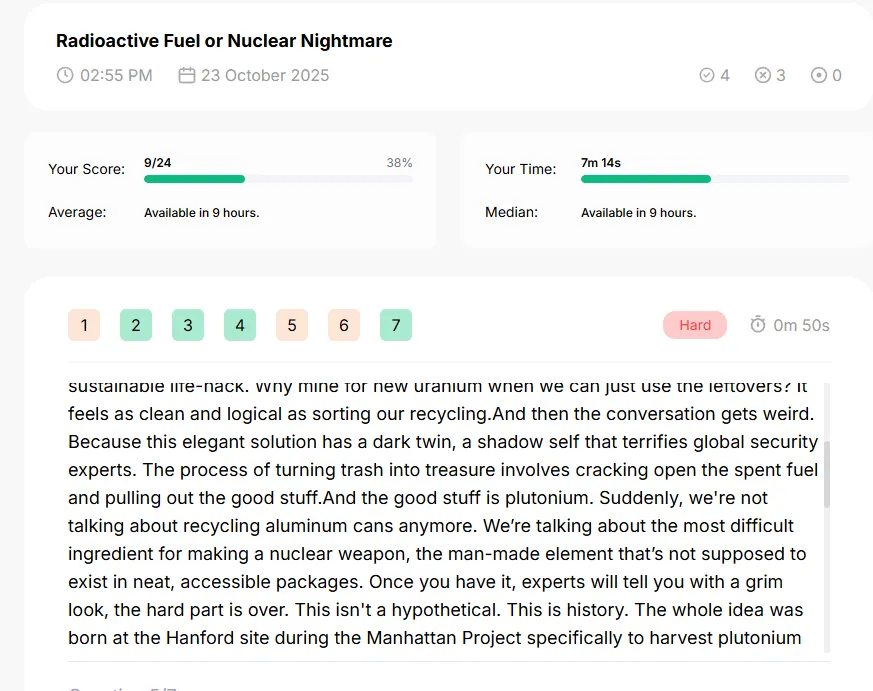This screenshot has height=691, width=873.
Task: Click the Radioactive Fuel or Nuclear Nightmare title
Action: 224,41
